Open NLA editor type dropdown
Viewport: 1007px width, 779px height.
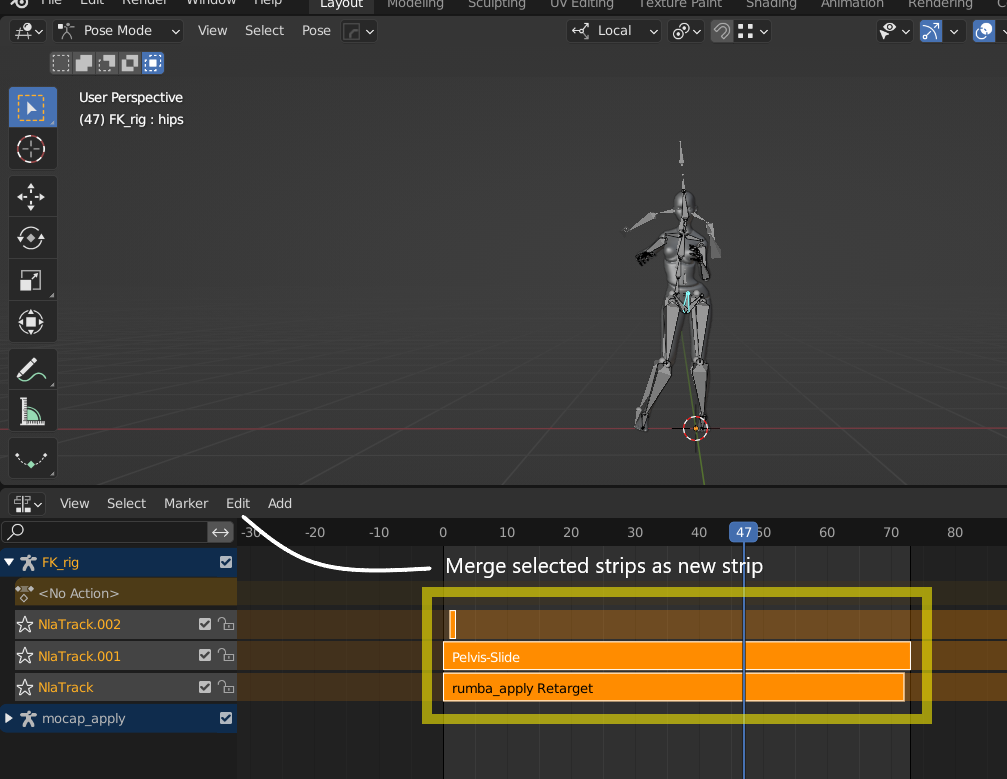tap(28, 503)
